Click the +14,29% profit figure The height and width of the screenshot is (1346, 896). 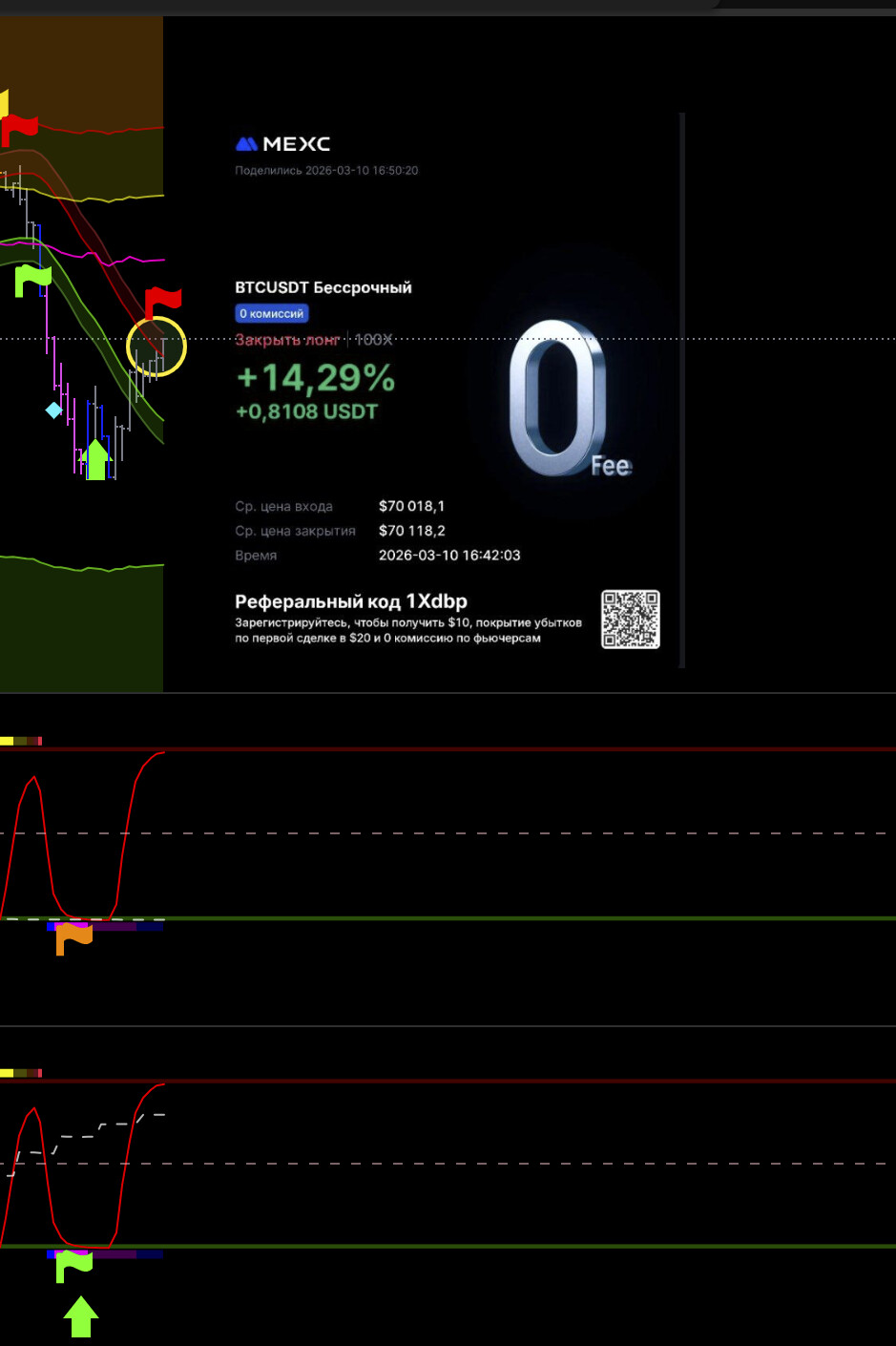(x=316, y=378)
